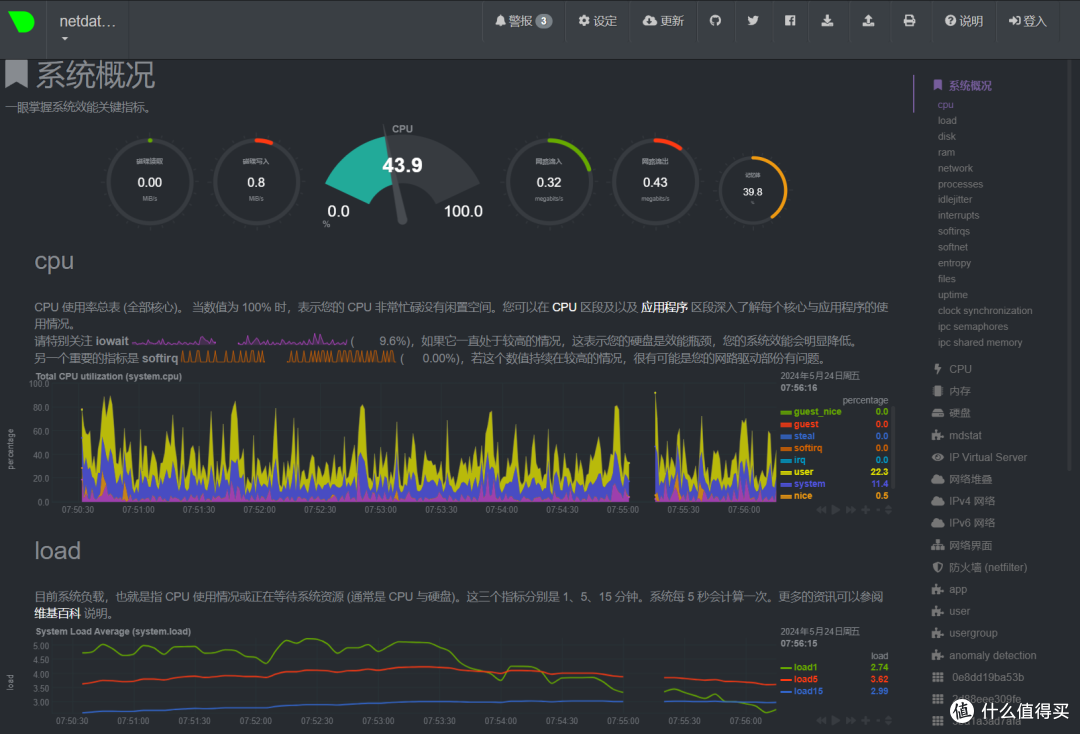
Task: Zoom in on CPU chart using plus icon
Action: pos(865,509)
